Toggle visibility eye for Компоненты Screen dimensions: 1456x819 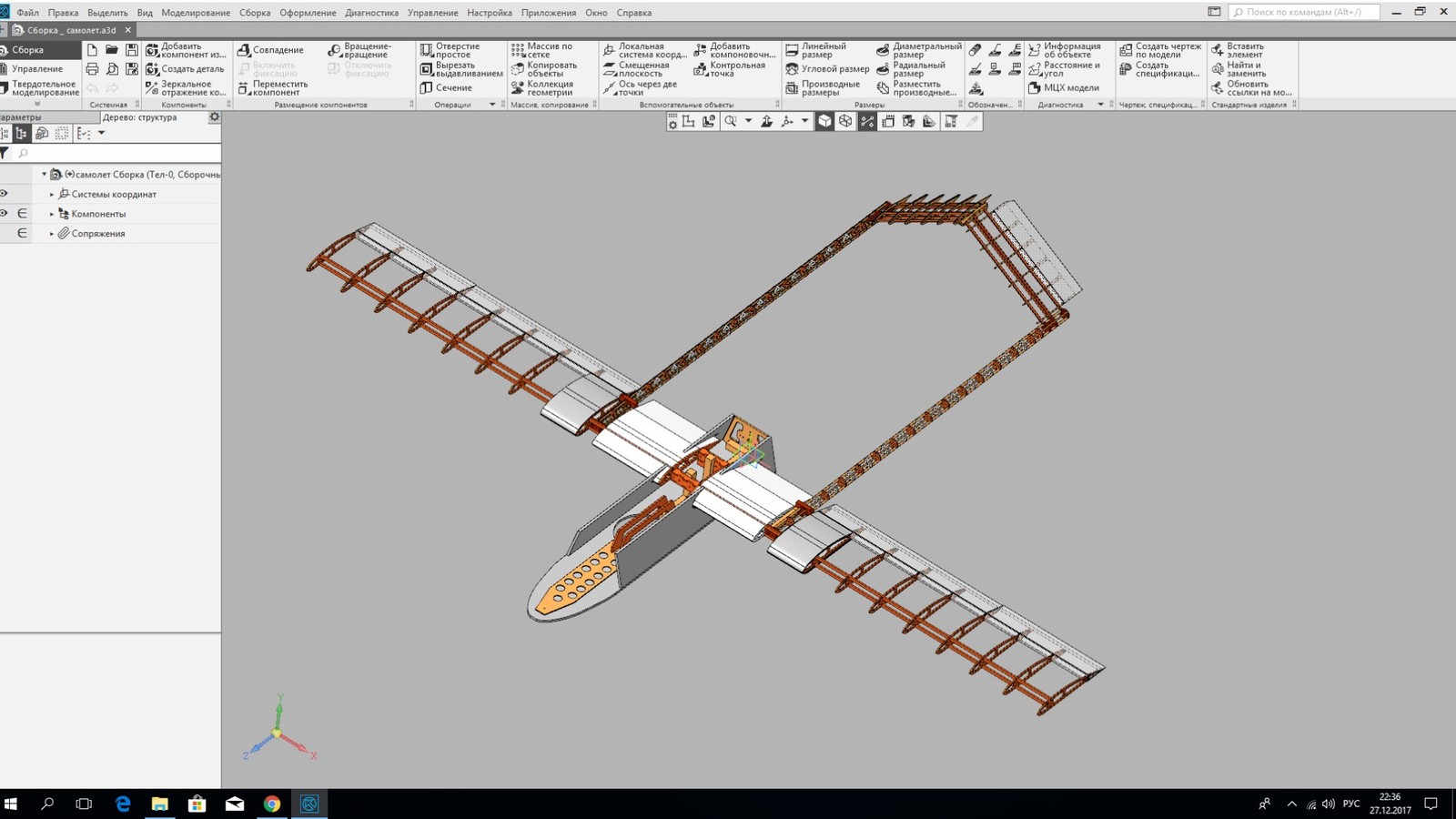tap(5, 214)
